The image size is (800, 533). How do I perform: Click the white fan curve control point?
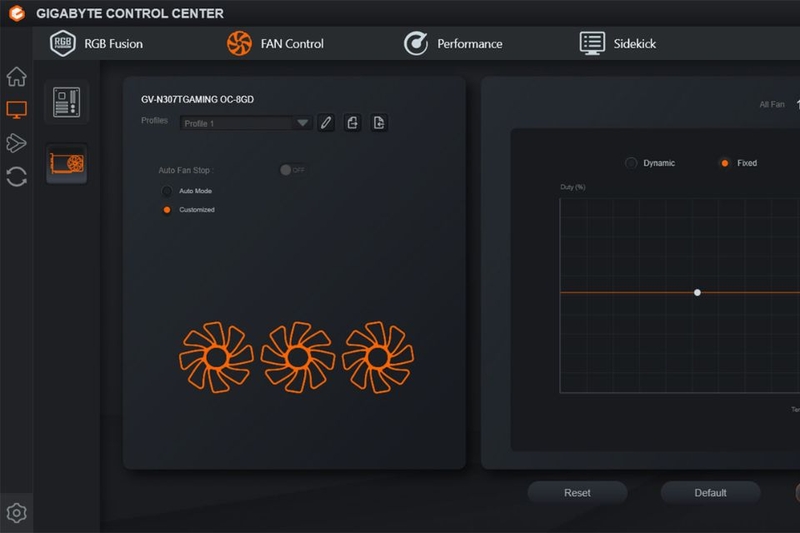point(697,292)
